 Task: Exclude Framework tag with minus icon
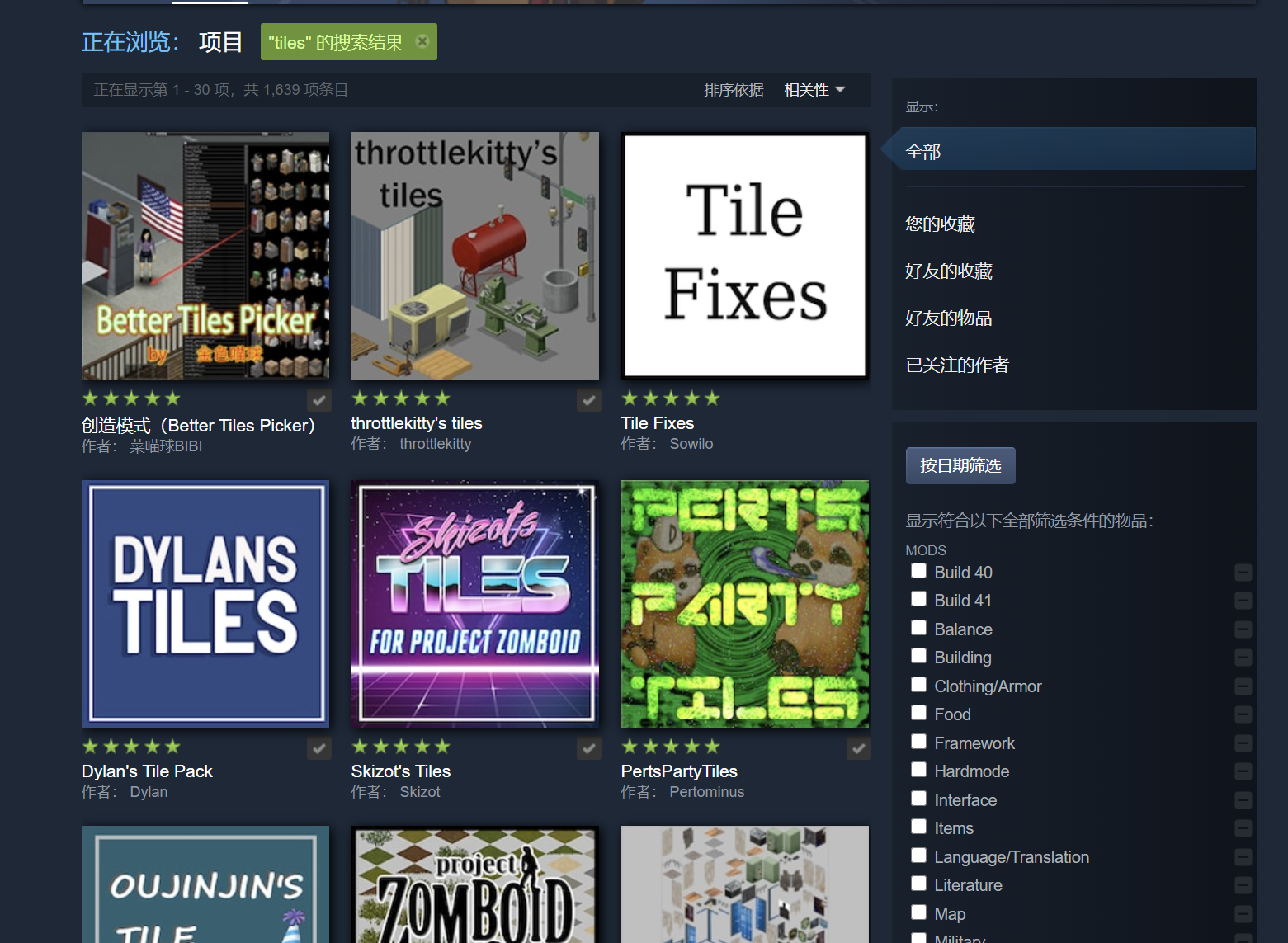click(1243, 743)
